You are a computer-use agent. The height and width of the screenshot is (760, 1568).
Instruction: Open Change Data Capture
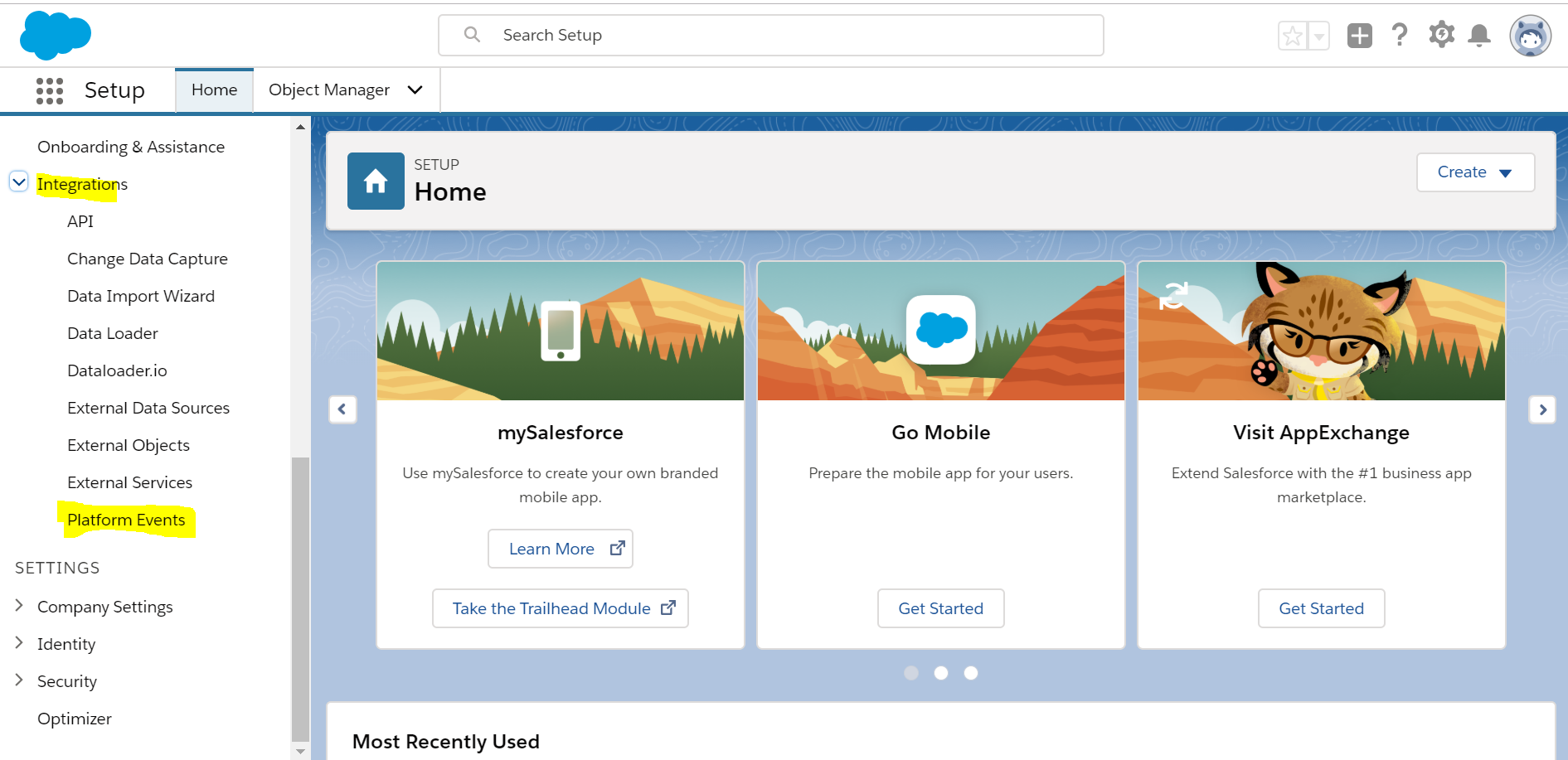tap(148, 259)
